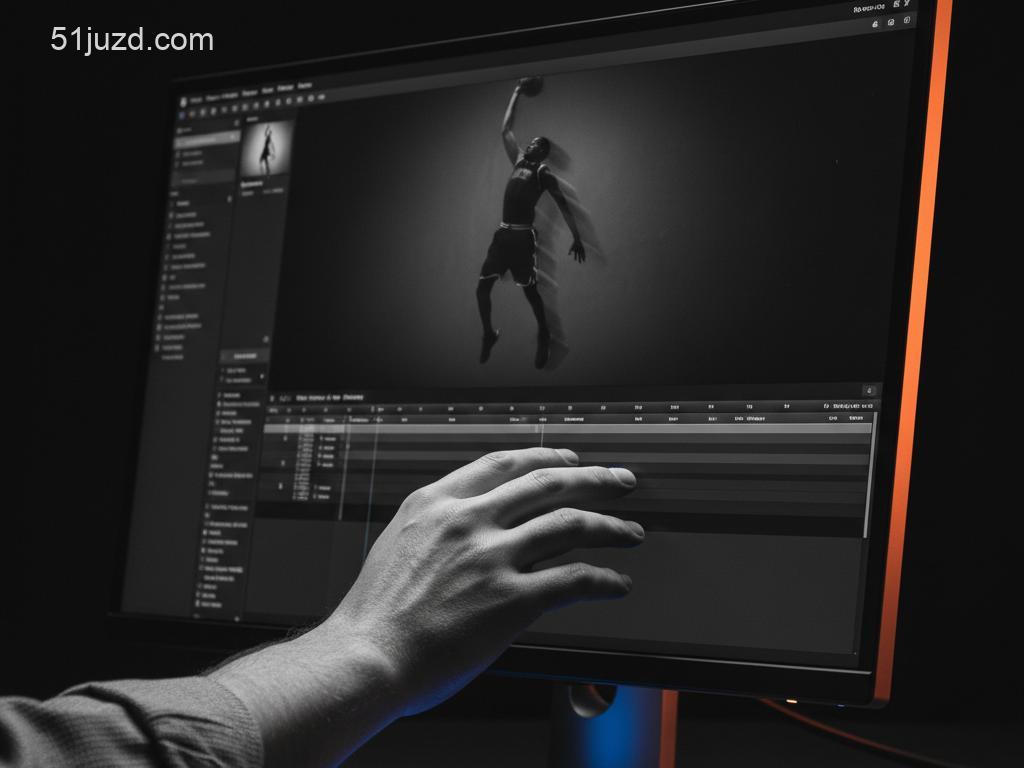
Task: Click the middle icon in the top-right icon trio
Action: [x=890, y=21]
